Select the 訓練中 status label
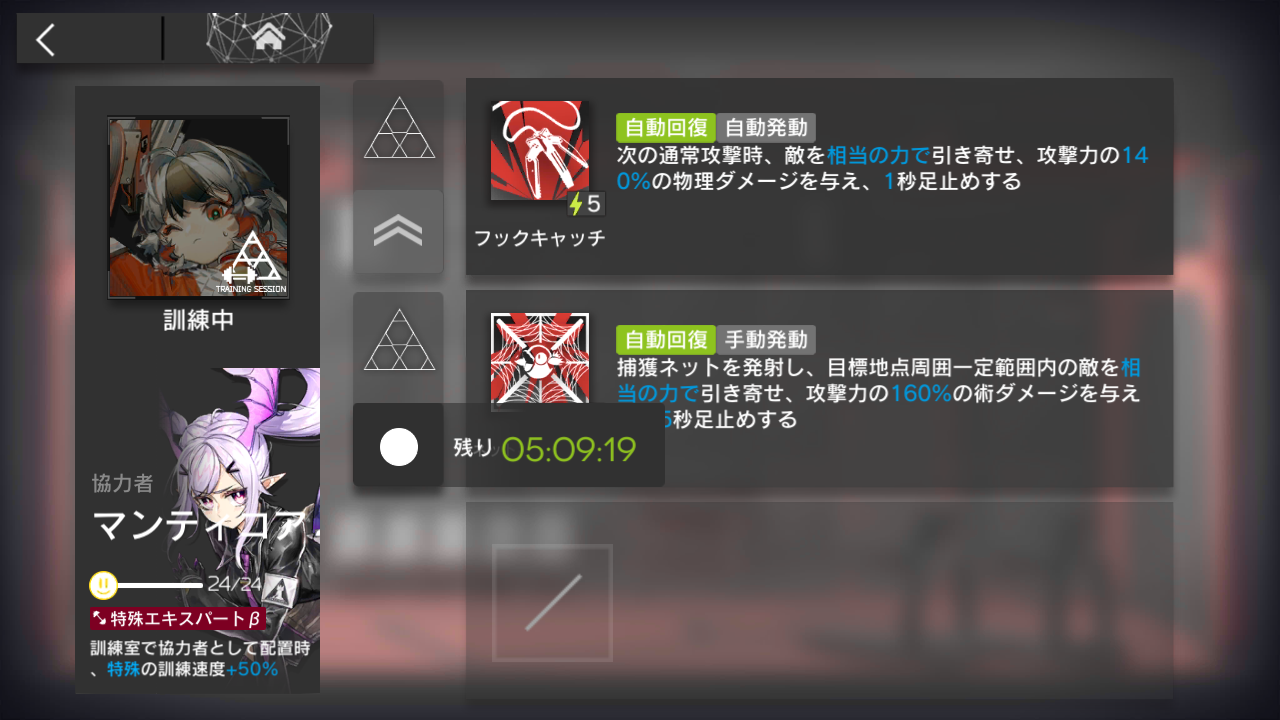 tap(198, 322)
